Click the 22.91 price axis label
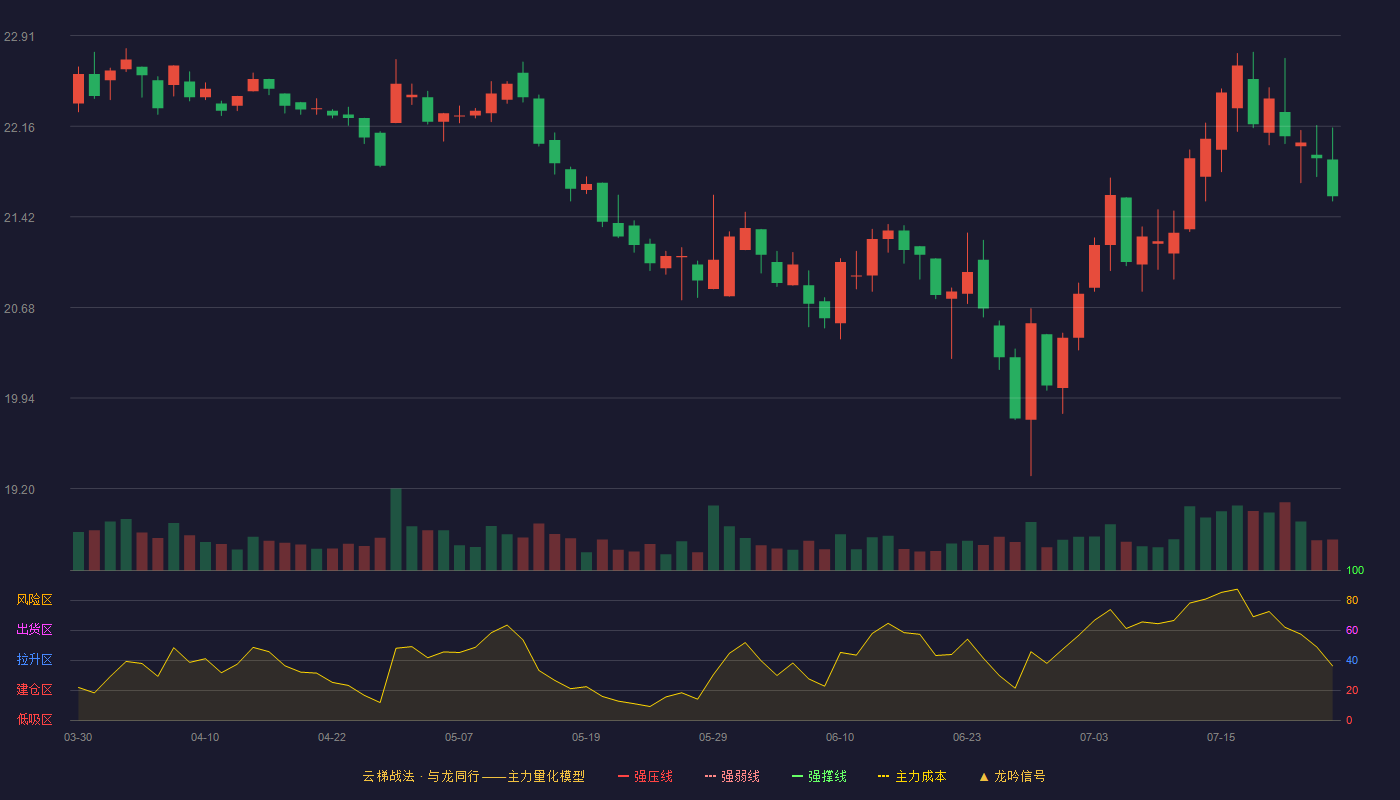Image resolution: width=1400 pixels, height=800 pixels. tap(19, 37)
